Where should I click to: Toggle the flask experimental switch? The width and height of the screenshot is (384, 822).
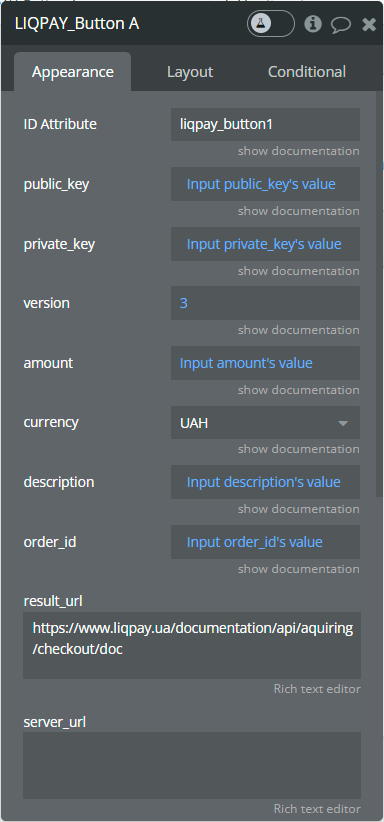coord(271,24)
